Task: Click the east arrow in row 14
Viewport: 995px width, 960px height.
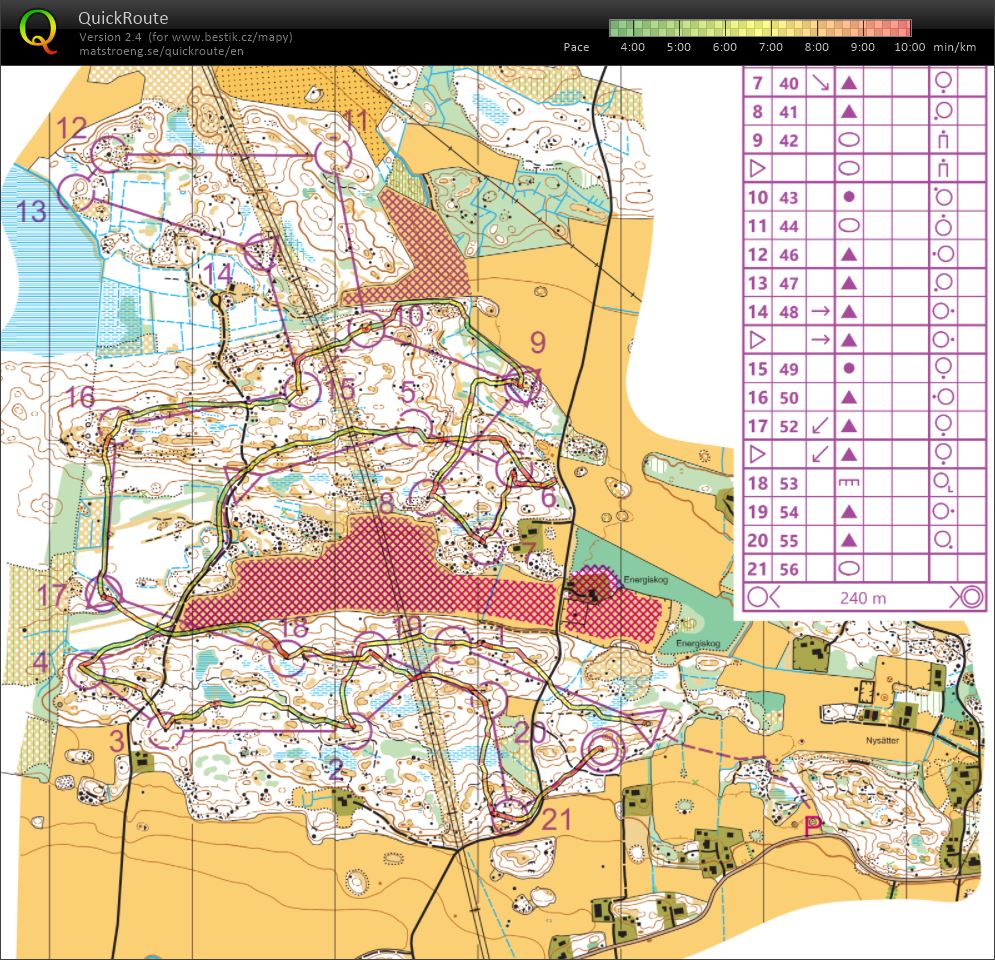Action: click(x=820, y=312)
